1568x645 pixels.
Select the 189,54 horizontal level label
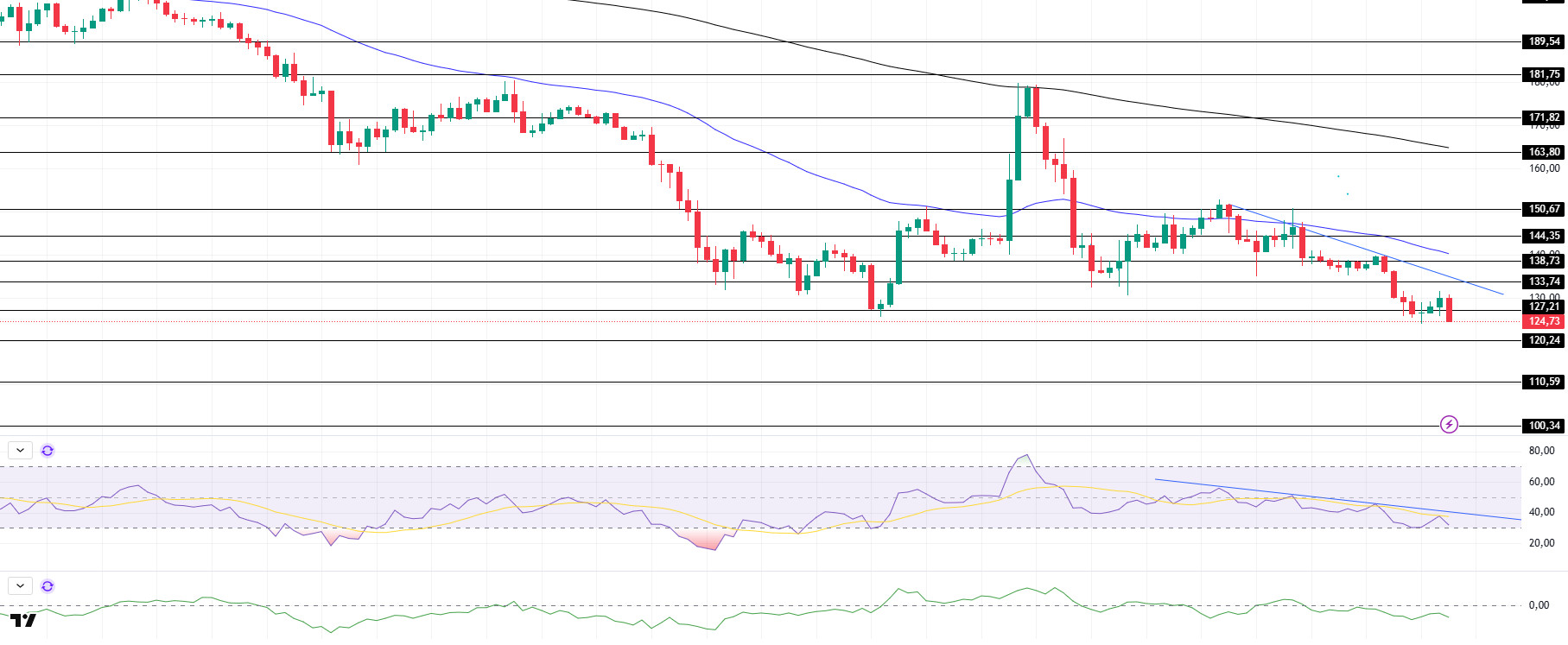pyautogui.click(x=1543, y=41)
